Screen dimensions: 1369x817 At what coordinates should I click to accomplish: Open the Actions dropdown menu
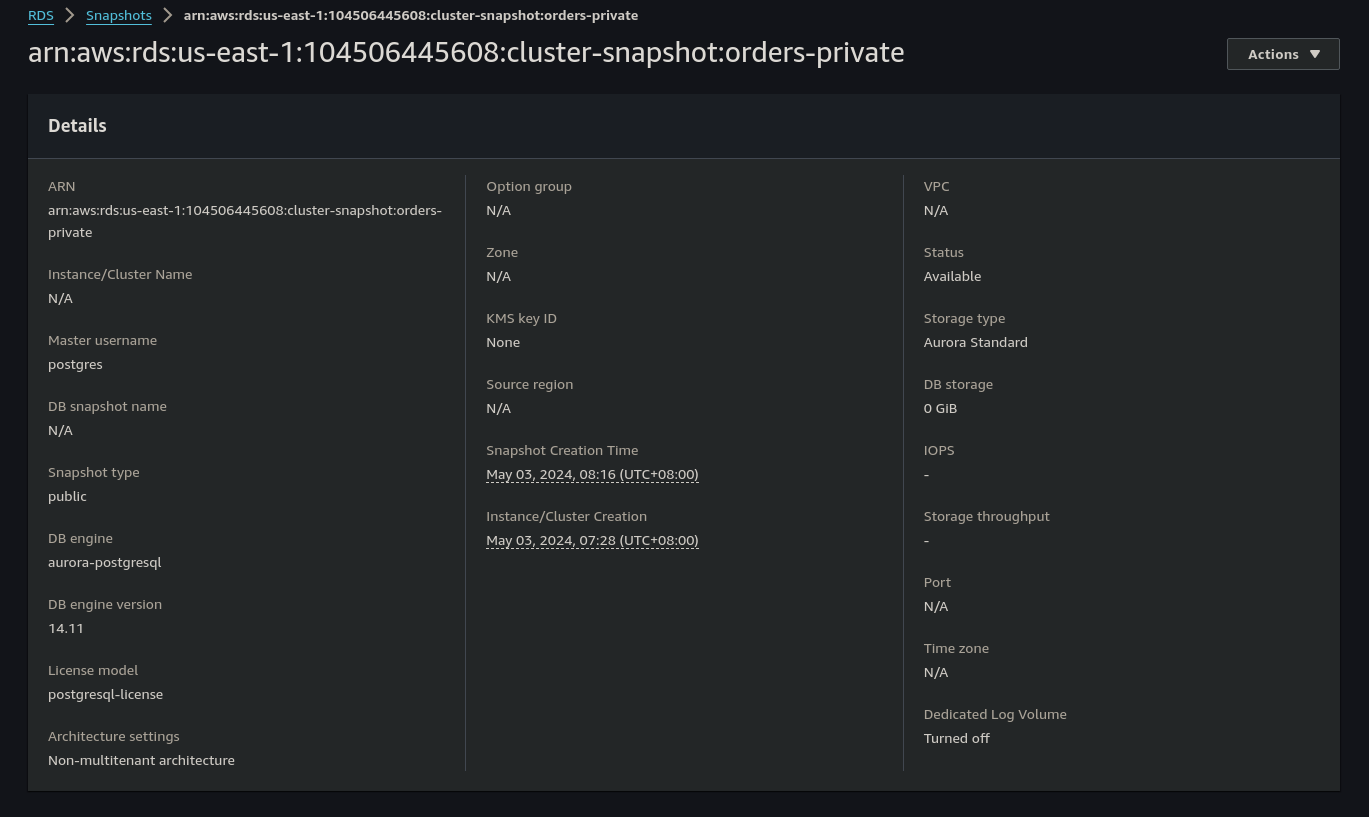pyautogui.click(x=1282, y=54)
